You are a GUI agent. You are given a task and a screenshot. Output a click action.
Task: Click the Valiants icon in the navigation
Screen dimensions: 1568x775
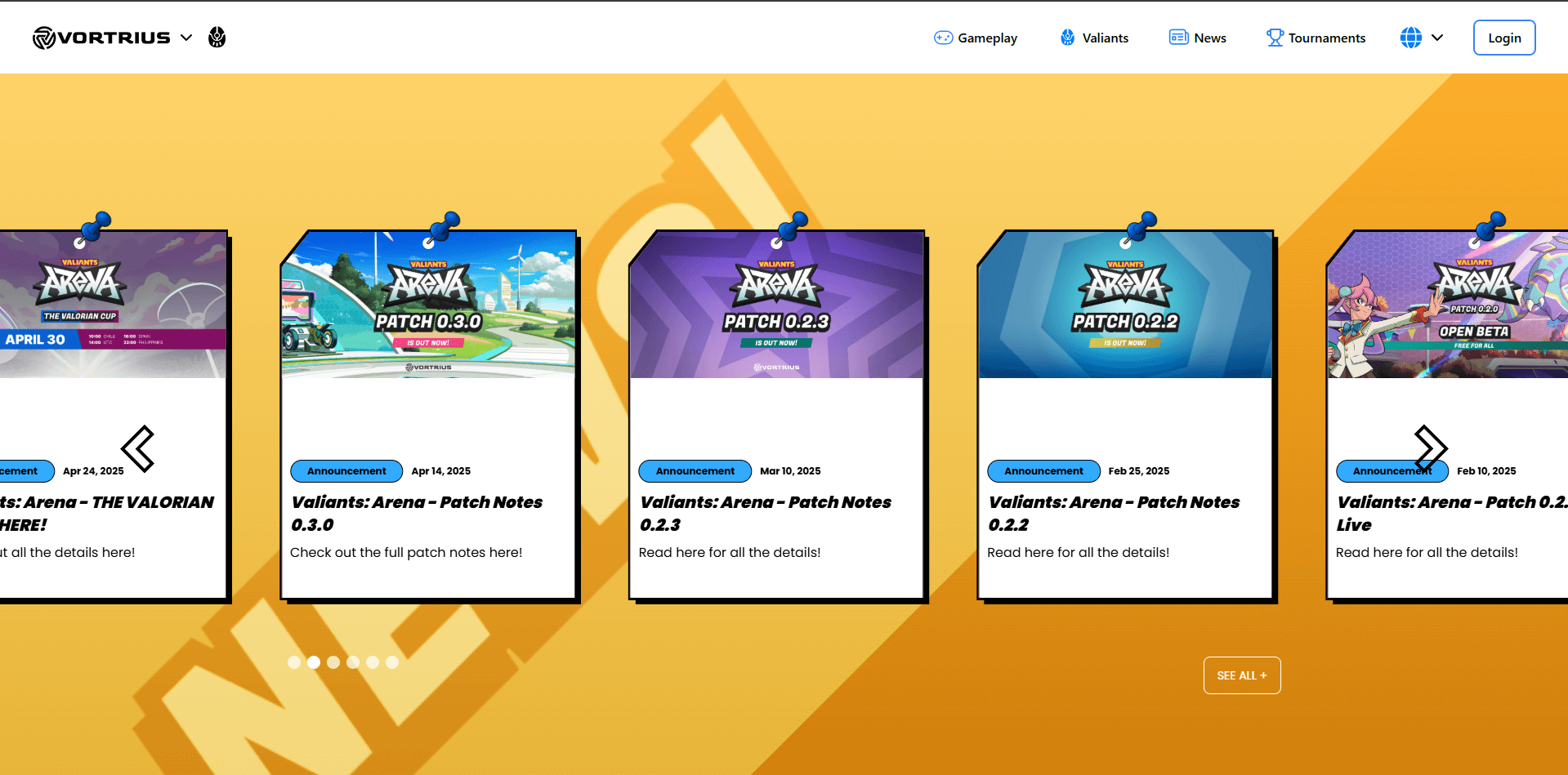tap(1068, 38)
